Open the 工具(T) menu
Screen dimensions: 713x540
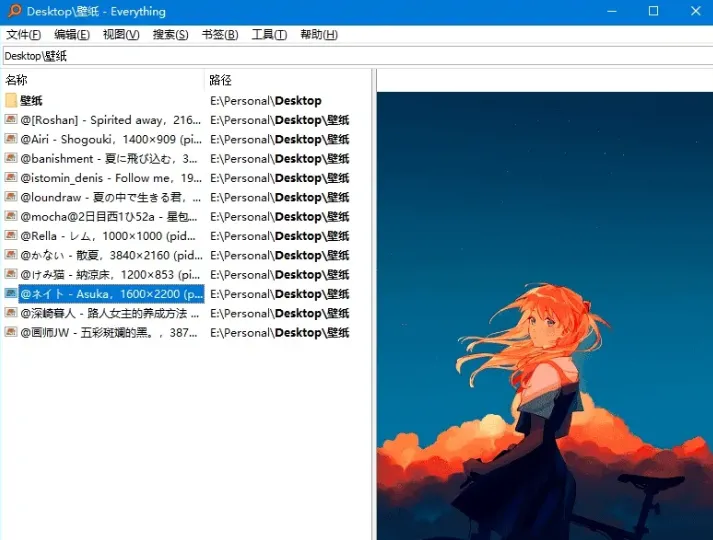click(269, 35)
